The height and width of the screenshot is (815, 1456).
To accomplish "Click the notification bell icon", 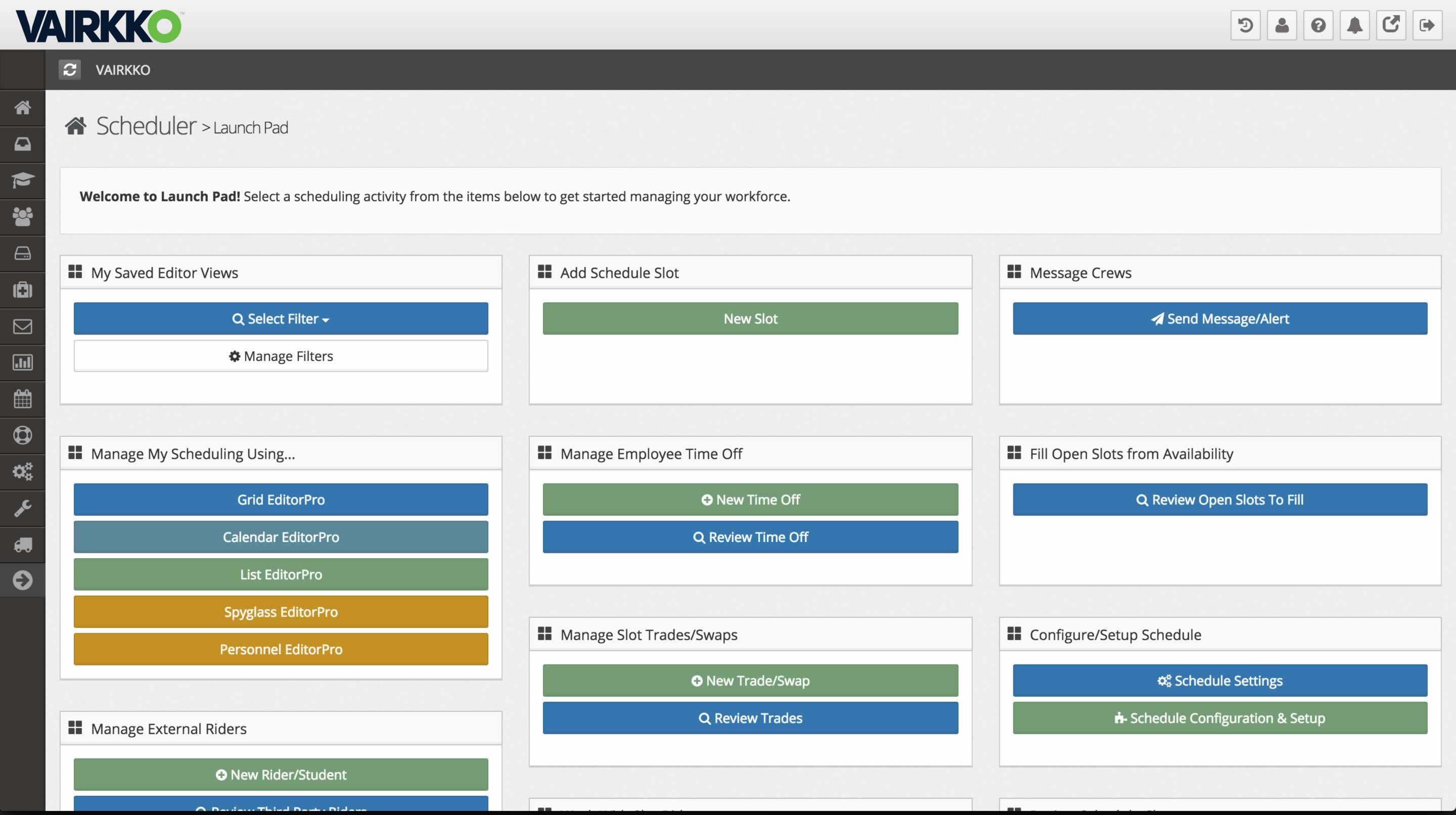I will click(1354, 25).
